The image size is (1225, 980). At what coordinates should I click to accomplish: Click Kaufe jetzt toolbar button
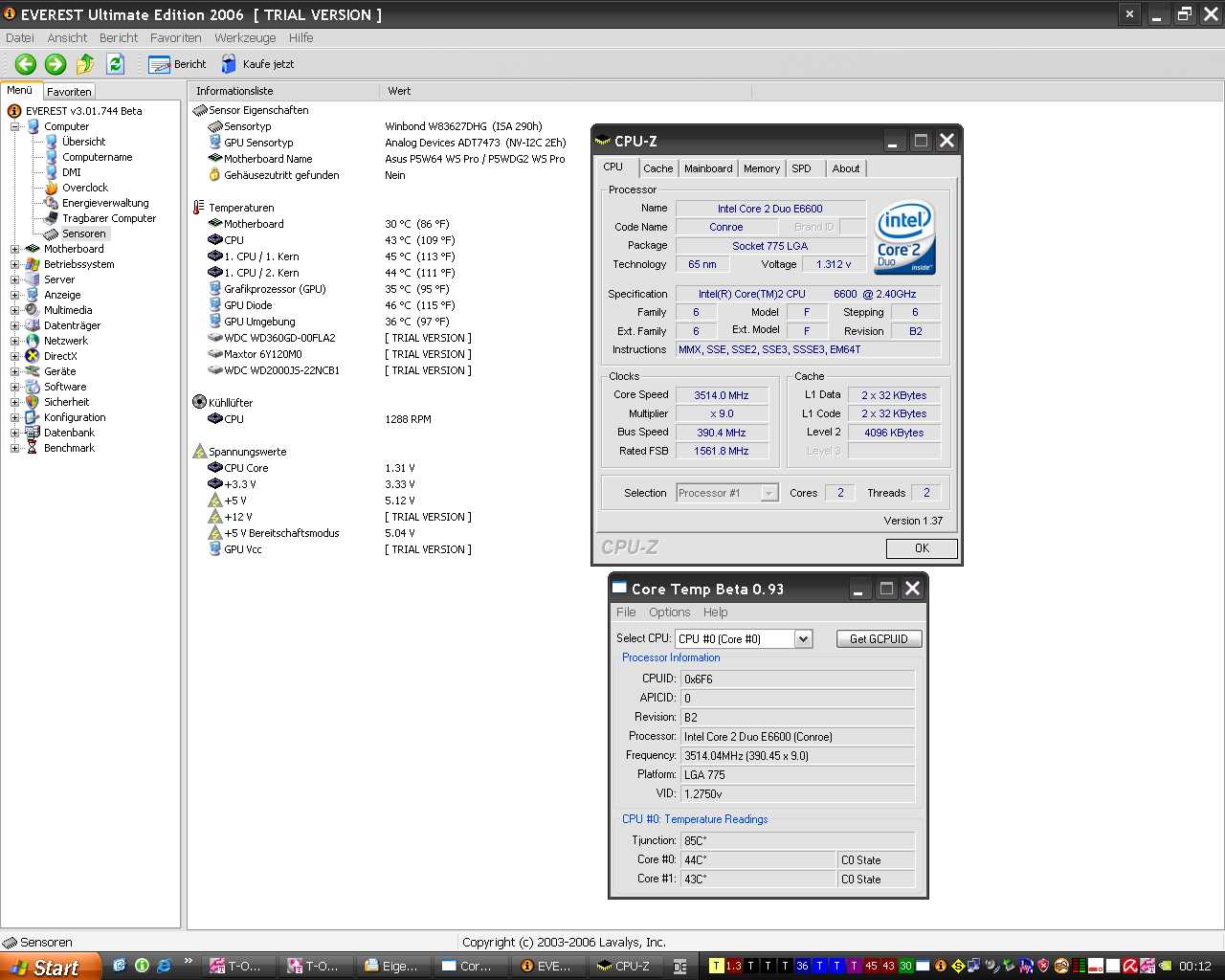point(258,64)
